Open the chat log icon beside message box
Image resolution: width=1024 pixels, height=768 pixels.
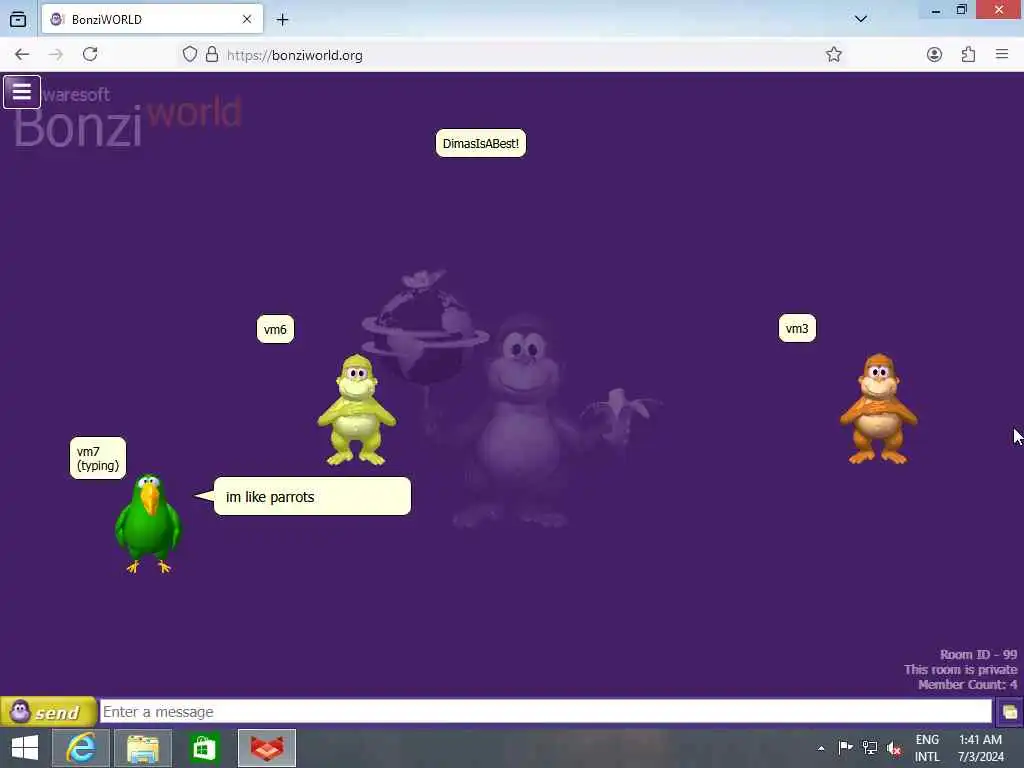(x=1009, y=712)
